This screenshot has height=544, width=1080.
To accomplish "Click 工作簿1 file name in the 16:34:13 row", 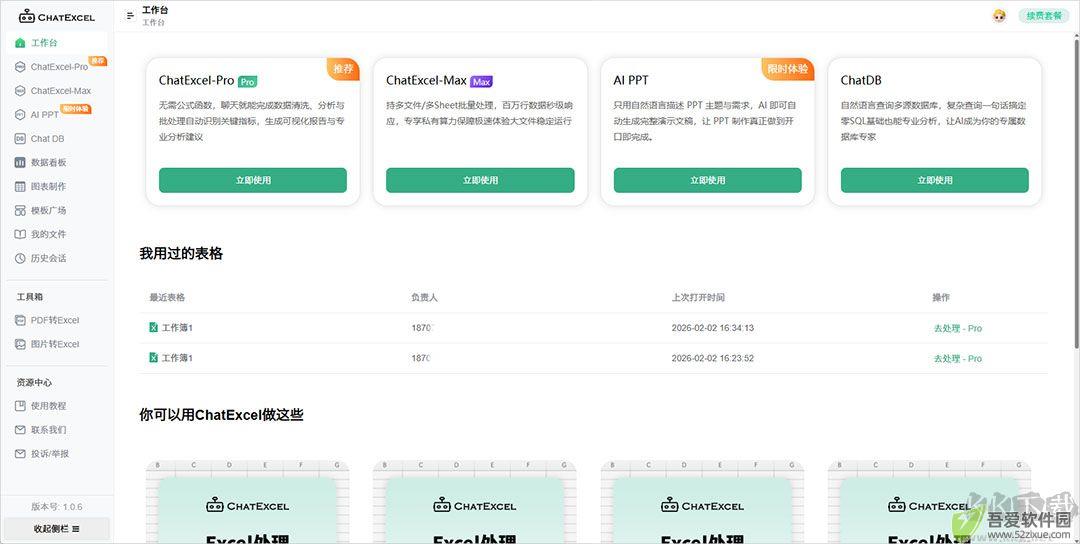I will [177, 328].
